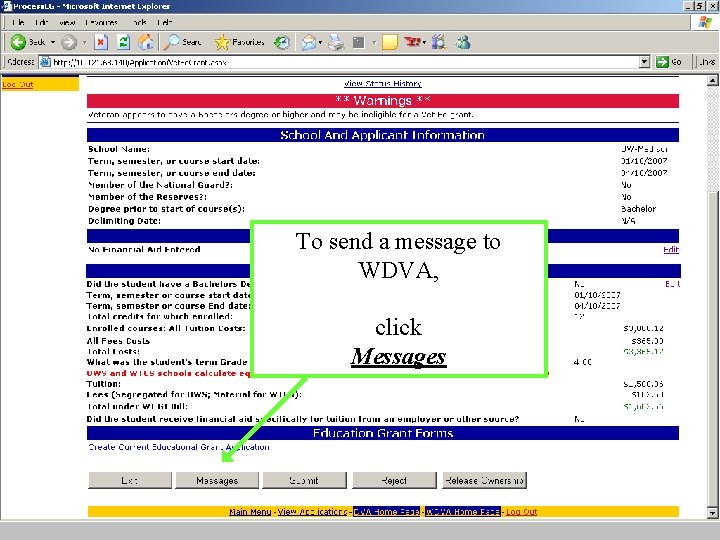Click the Submit button
Viewport: 720px width, 540px height.
point(304,480)
